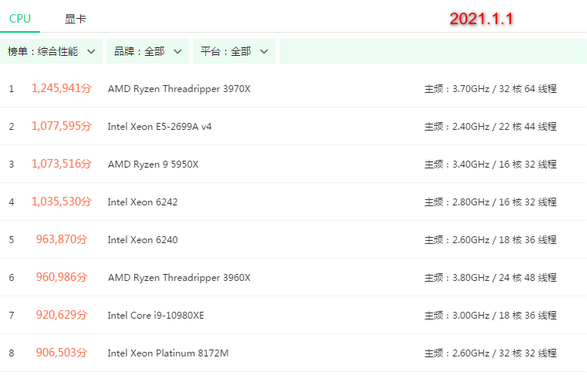The height and width of the screenshot is (375, 587).
Task: Click the chevron beside 平台：全部
Action: point(264,52)
